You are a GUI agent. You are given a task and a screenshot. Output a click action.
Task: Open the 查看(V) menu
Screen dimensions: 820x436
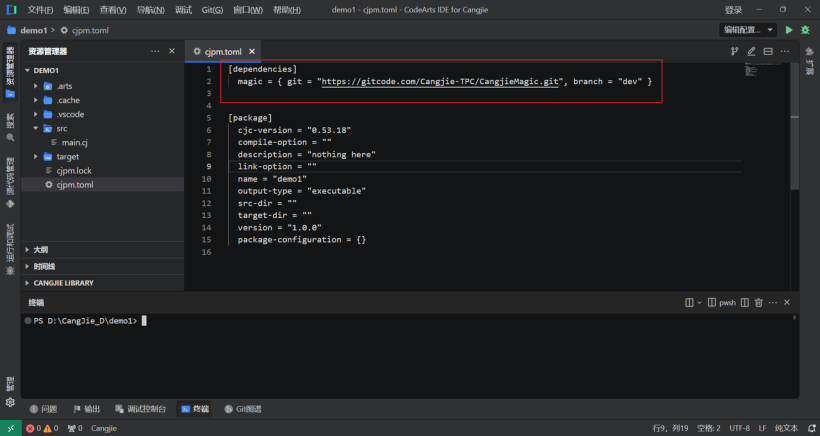click(113, 10)
